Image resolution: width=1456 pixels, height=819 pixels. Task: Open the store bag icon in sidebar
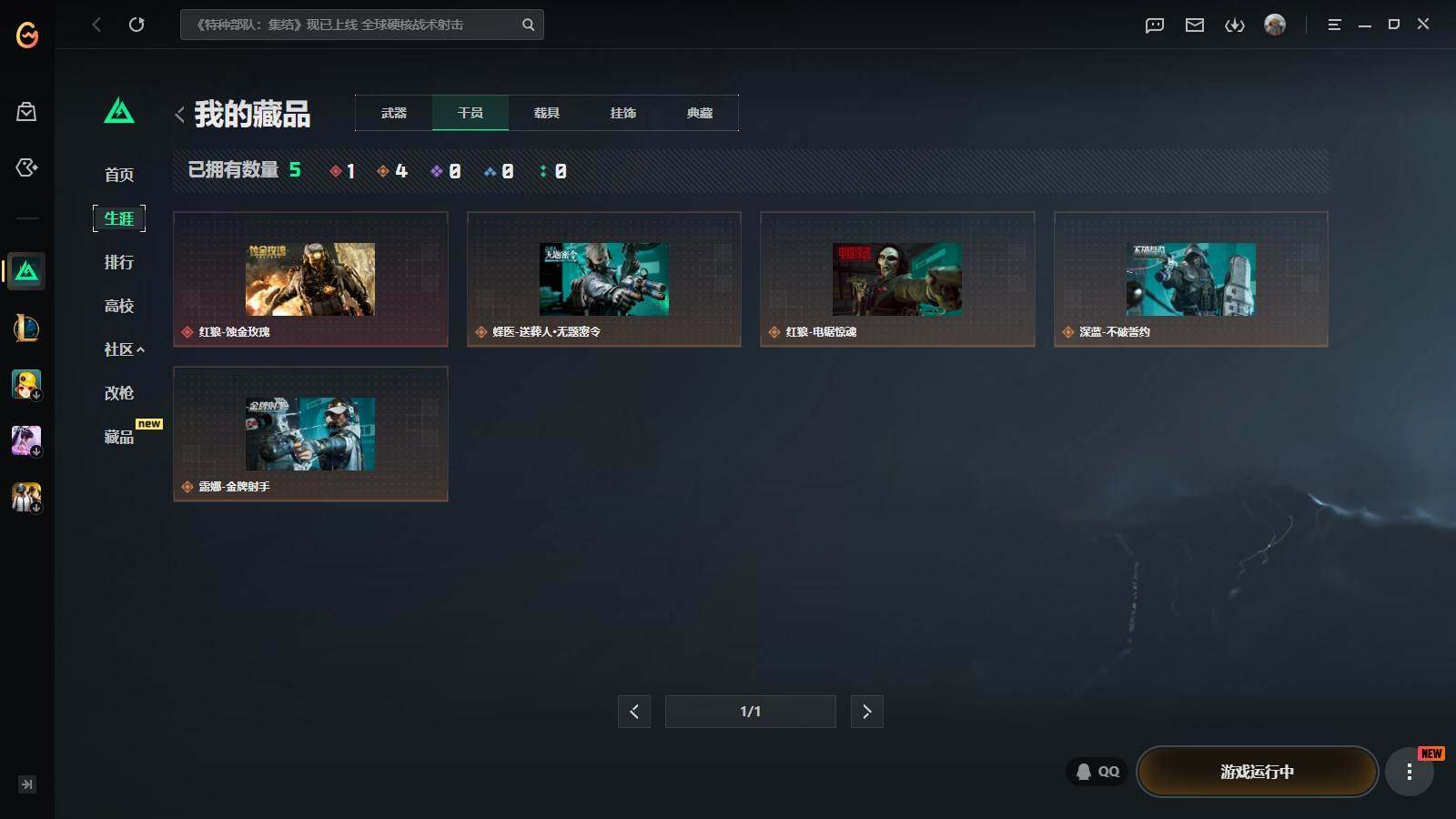(26, 112)
